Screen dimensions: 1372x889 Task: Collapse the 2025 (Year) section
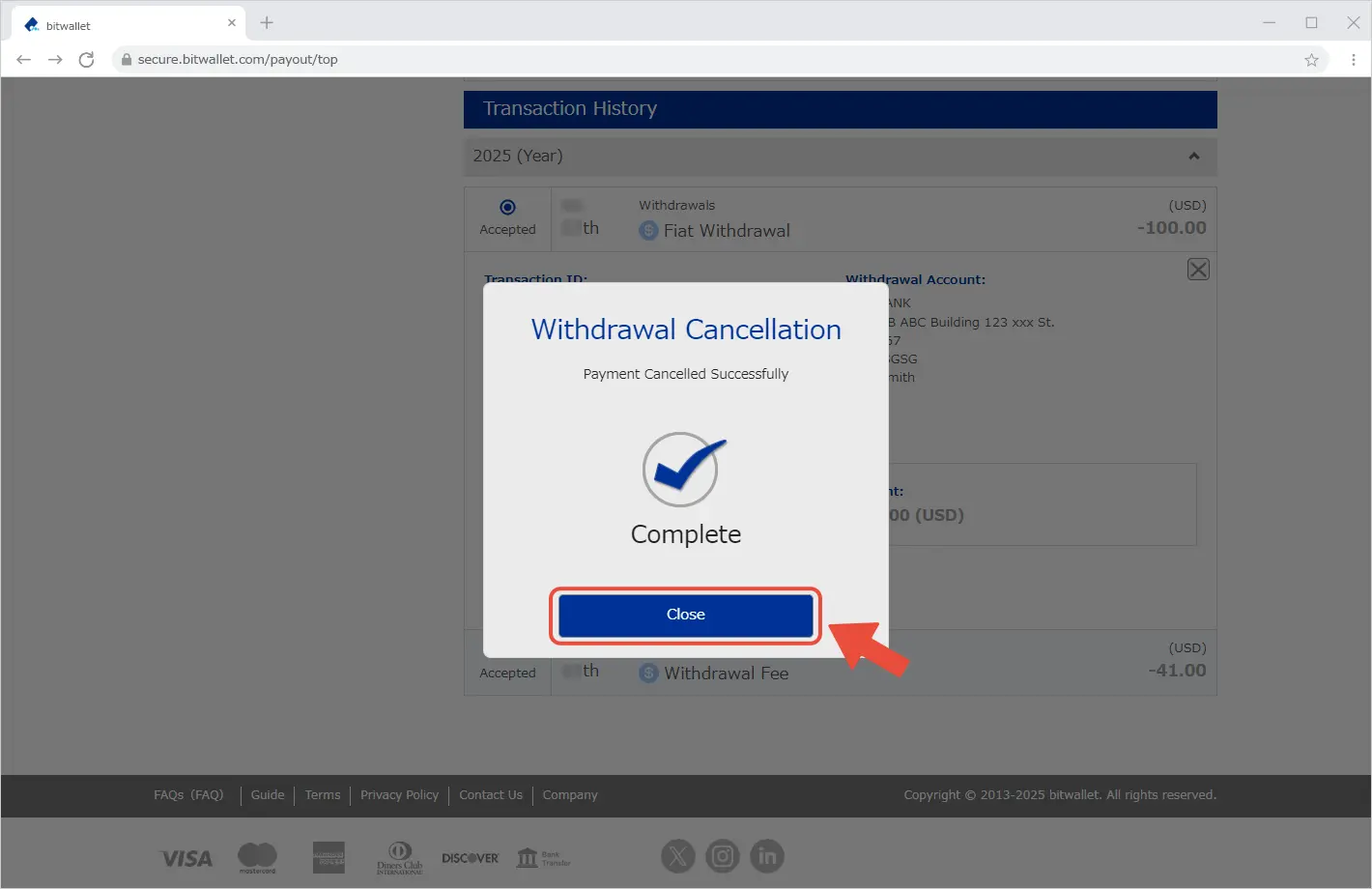click(1193, 157)
